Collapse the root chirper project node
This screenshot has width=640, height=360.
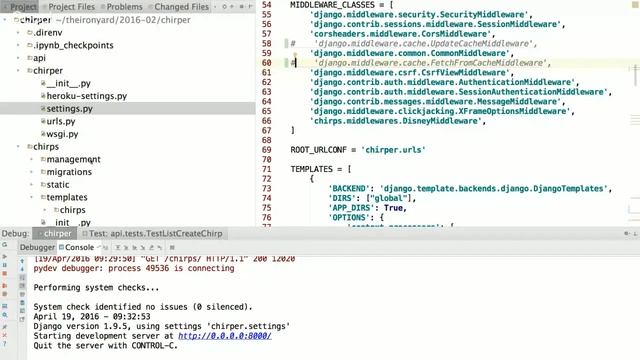[5, 20]
